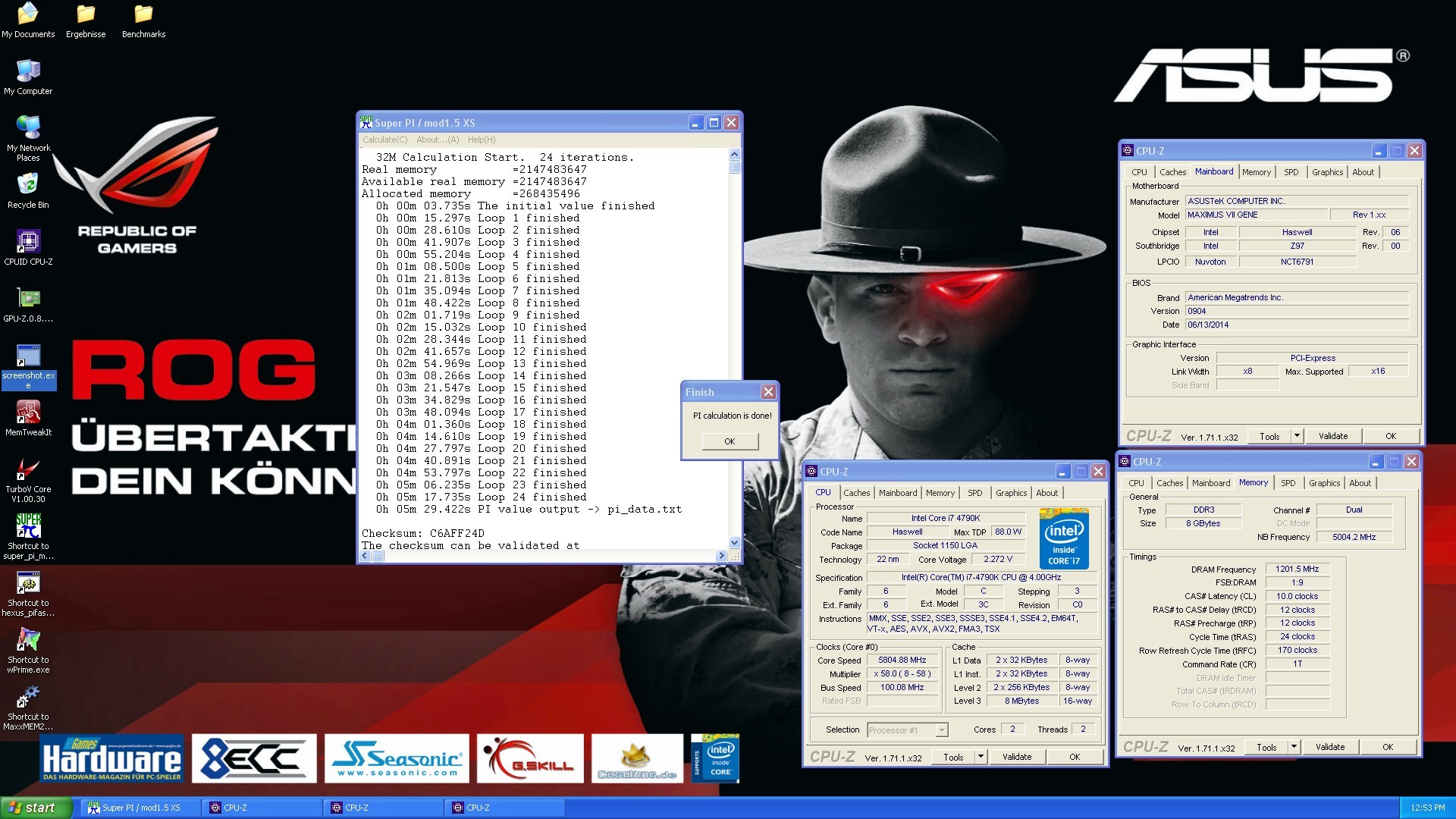Switch to second CPU-Z taskbar button
The height and width of the screenshot is (819, 1456).
pyautogui.click(x=384, y=808)
